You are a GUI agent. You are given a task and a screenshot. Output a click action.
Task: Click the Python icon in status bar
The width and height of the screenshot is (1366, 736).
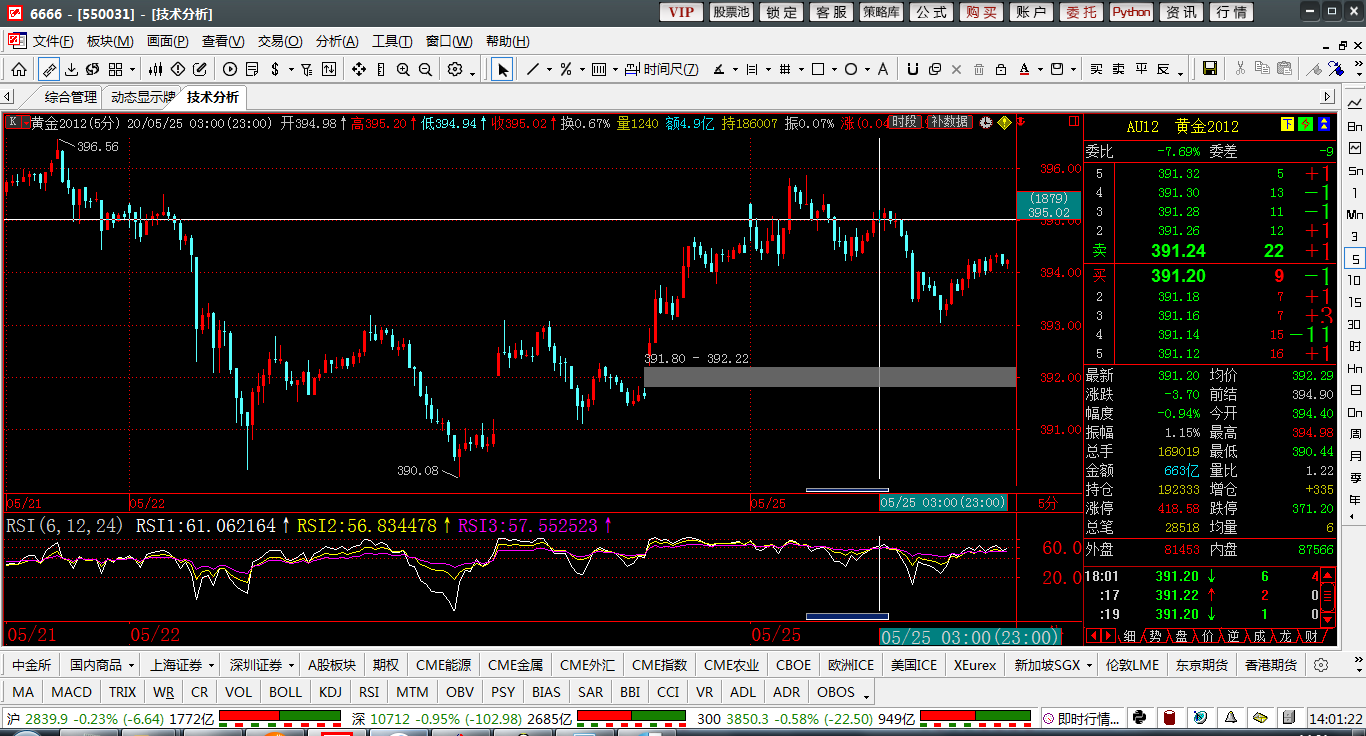[1138, 718]
